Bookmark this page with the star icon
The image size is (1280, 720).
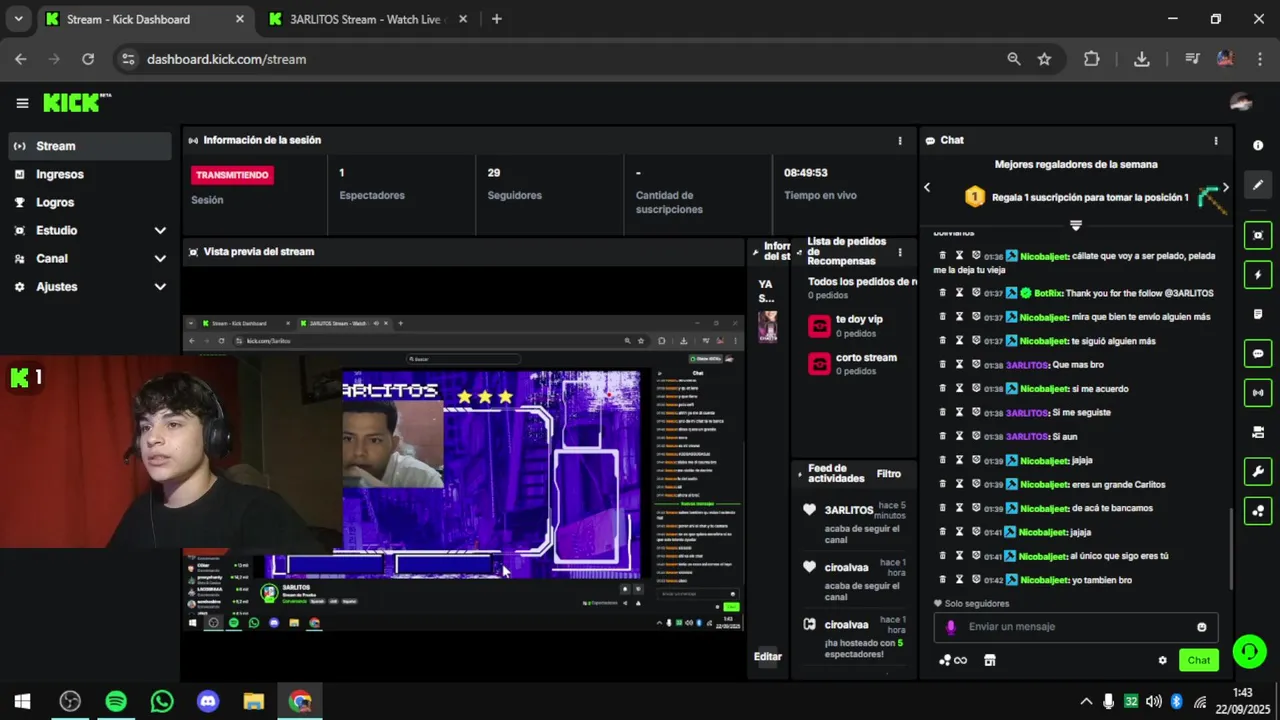[x=1044, y=59]
